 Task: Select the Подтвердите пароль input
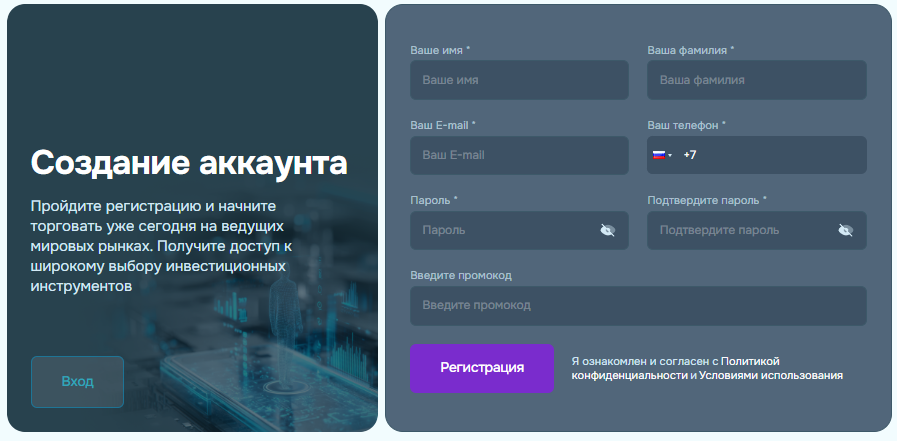coord(756,231)
